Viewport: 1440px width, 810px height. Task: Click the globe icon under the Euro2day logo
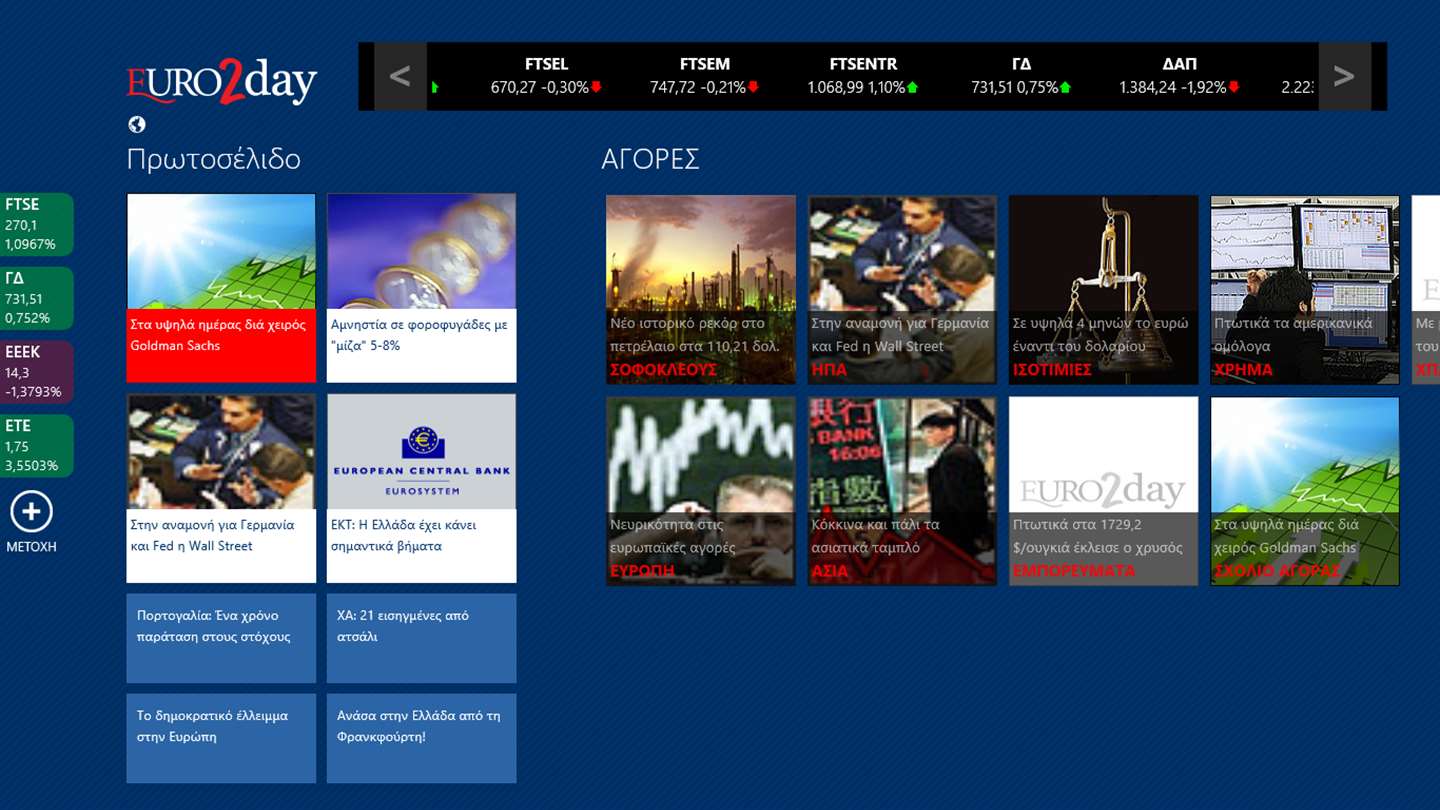click(x=137, y=124)
